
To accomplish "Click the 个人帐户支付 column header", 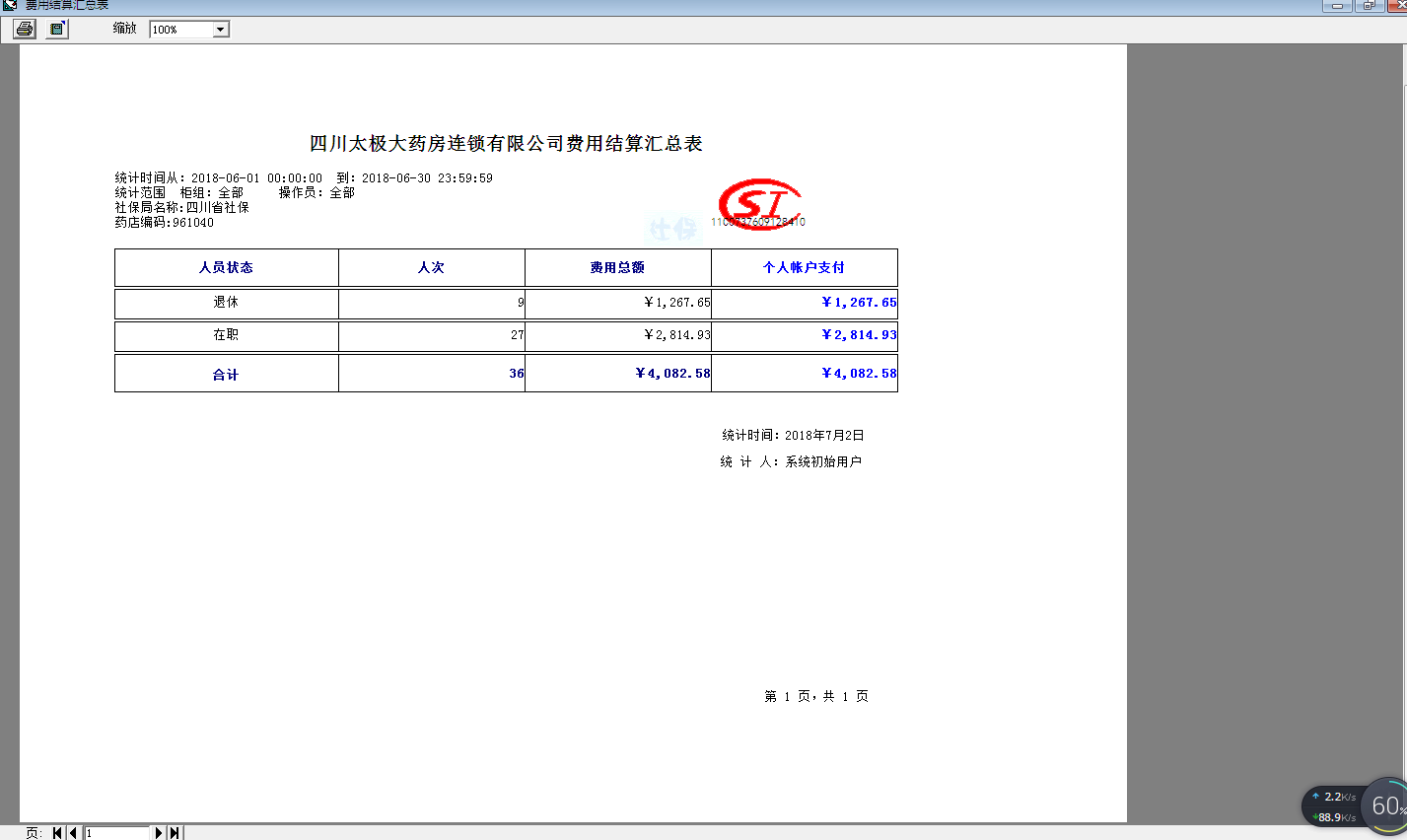I will tap(805, 267).
